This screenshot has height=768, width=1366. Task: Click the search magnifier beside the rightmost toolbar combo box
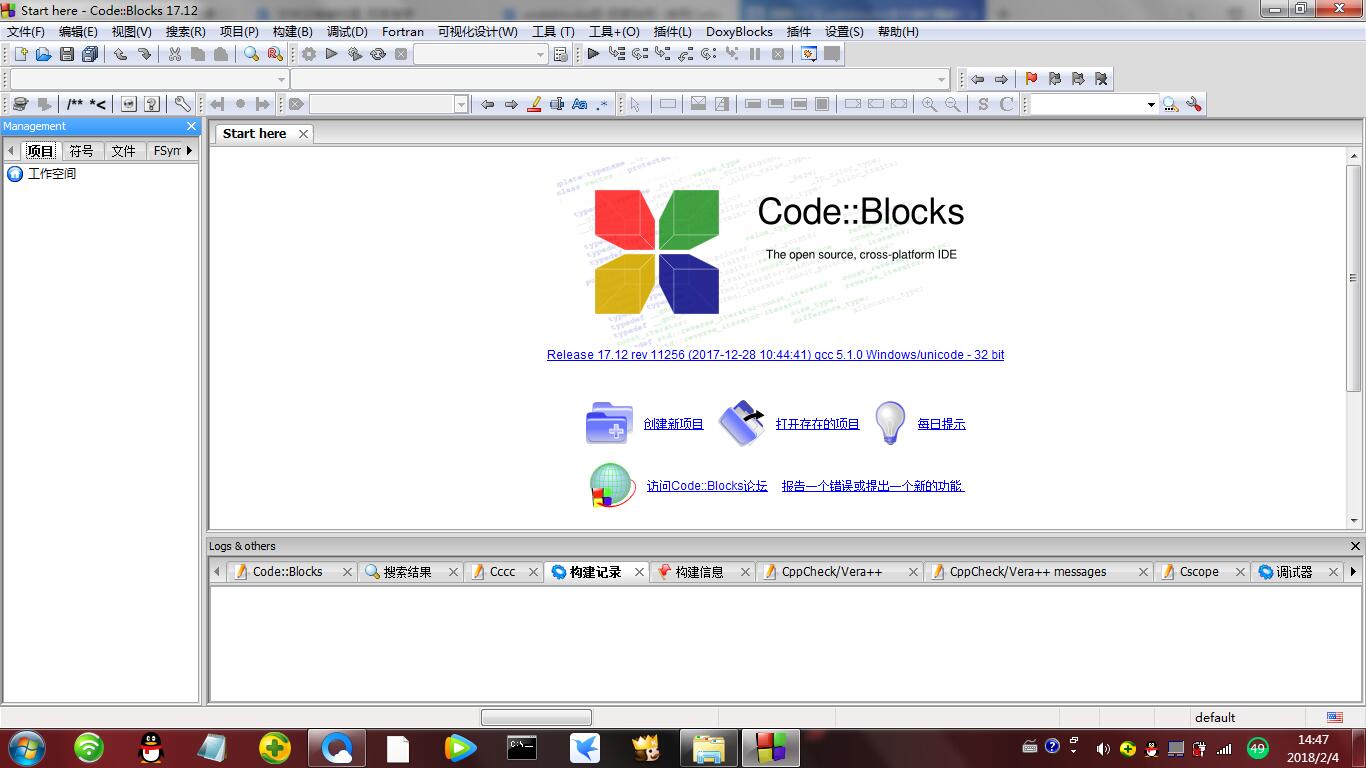(1170, 104)
